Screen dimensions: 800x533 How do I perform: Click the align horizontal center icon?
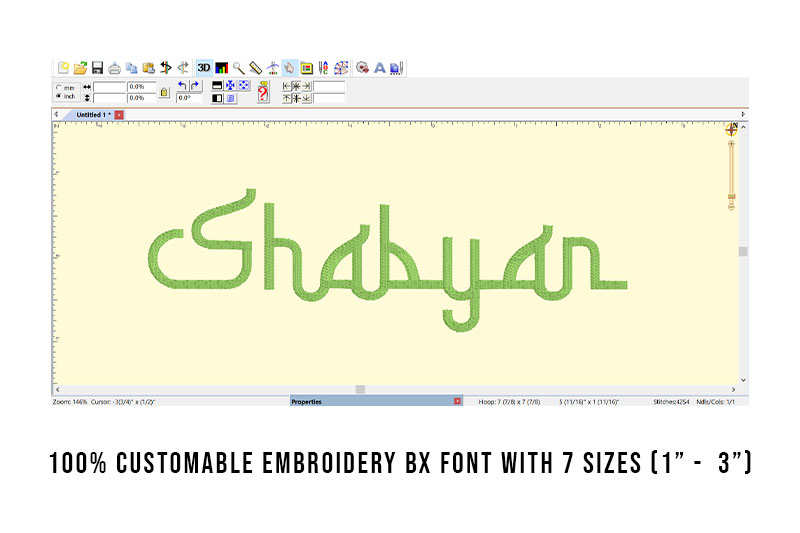pyautogui.click(x=296, y=86)
